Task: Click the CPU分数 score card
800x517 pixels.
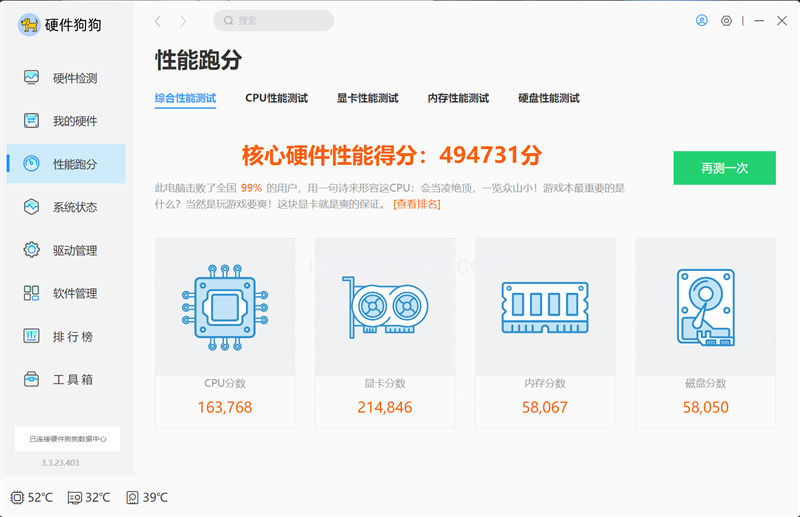Action: click(x=225, y=330)
